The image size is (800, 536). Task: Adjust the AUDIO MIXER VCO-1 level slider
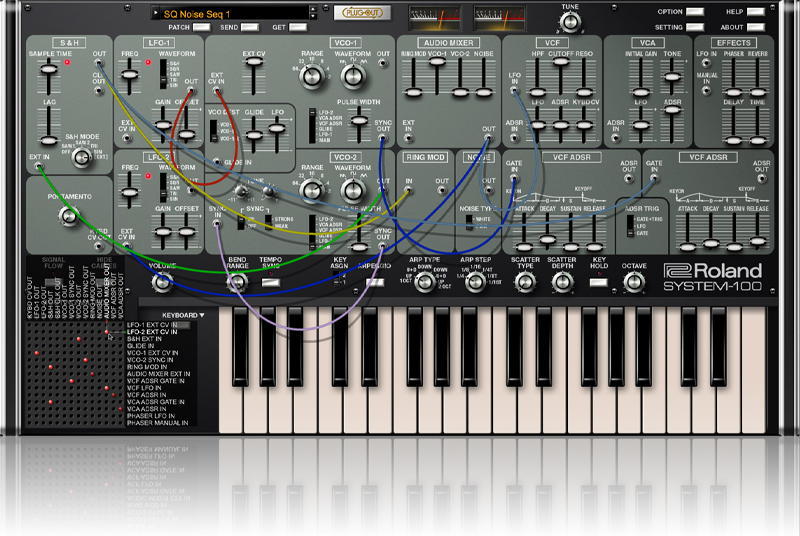click(x=437, y=62)
